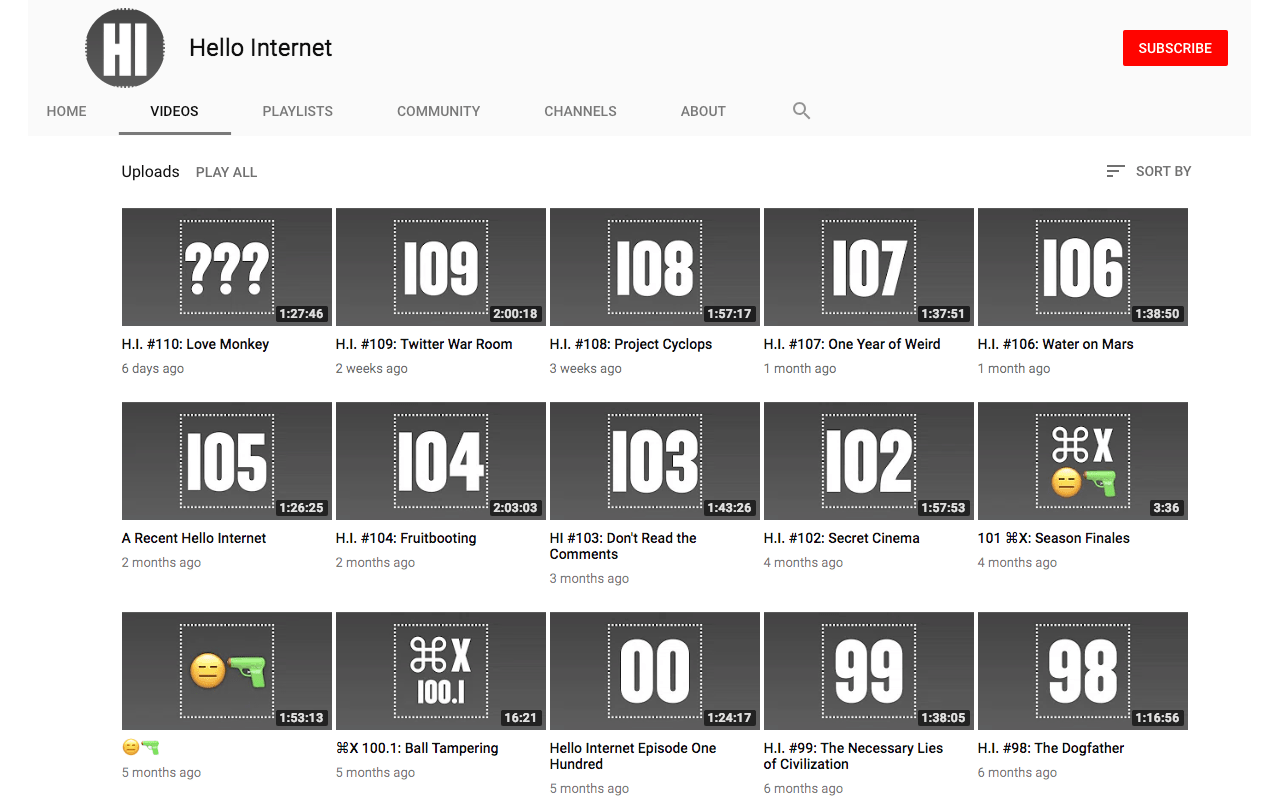Click '6 days ago' under Love Monkey
Screen dimensions: 1280x800
[x=153, y=369]
